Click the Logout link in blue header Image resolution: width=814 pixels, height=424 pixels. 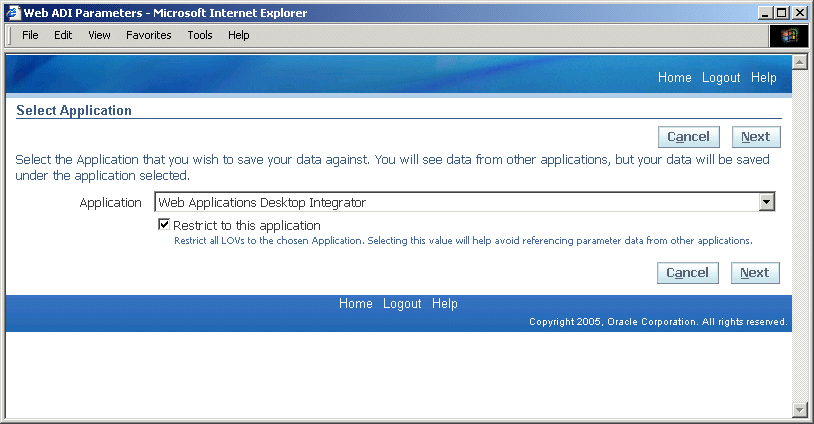coord(721,77)
